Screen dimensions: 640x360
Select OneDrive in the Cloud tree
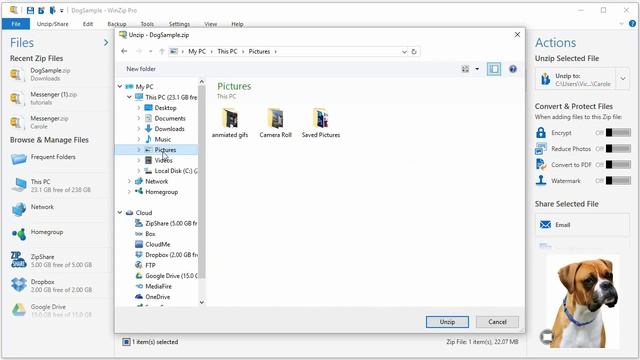click(153, 297)
